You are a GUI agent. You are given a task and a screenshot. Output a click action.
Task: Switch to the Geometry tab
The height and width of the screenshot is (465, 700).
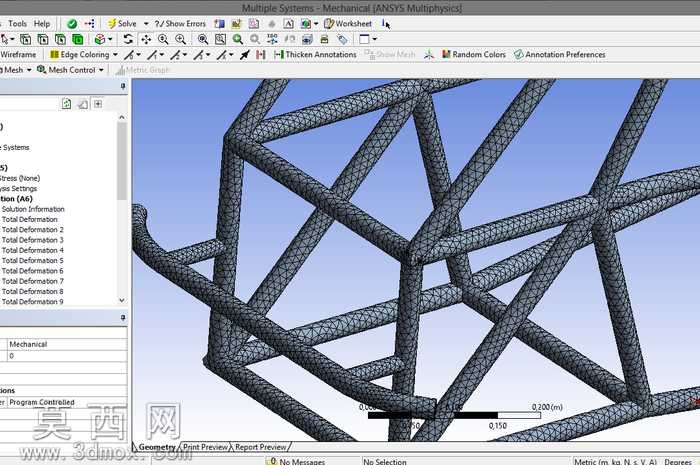tap(157, 447)
